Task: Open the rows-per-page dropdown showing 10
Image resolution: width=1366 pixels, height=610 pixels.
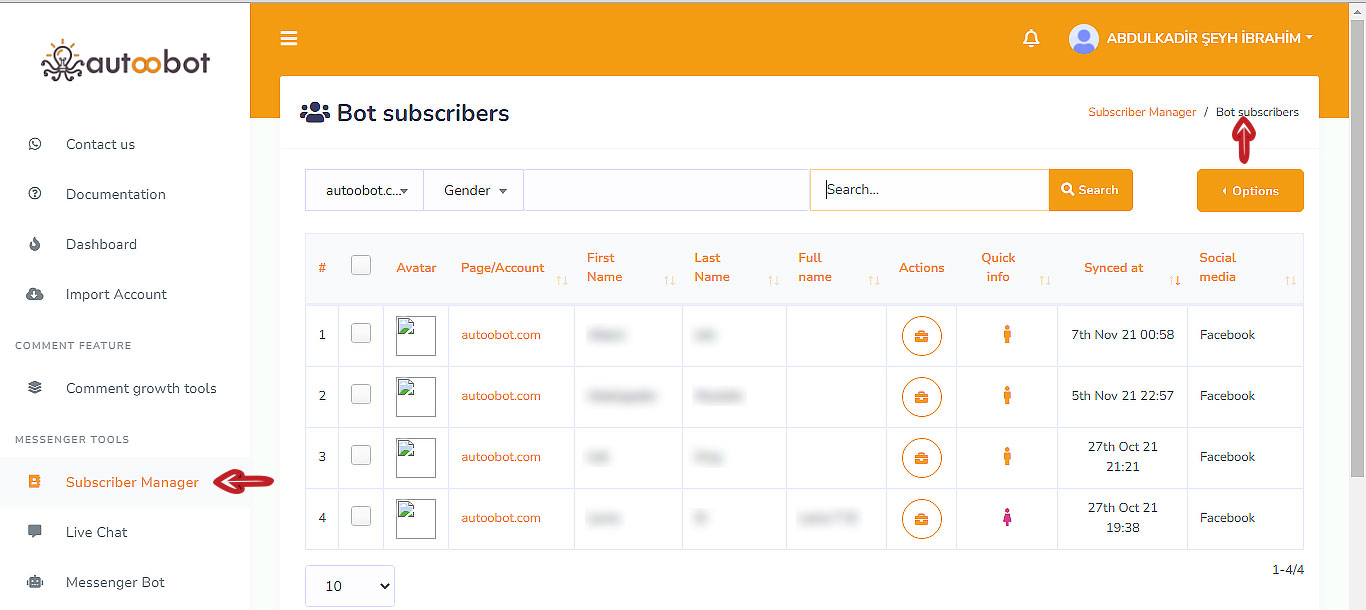Action: (350, 586)
